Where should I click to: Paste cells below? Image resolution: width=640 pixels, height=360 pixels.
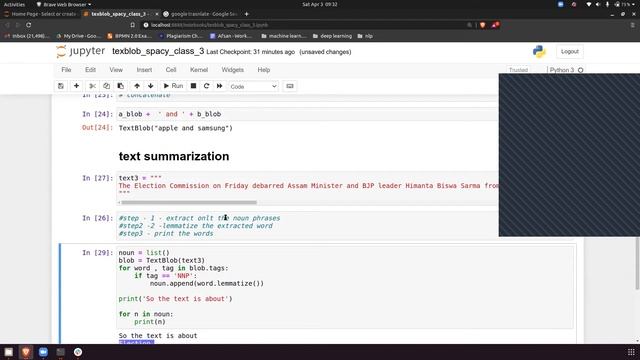120,86
